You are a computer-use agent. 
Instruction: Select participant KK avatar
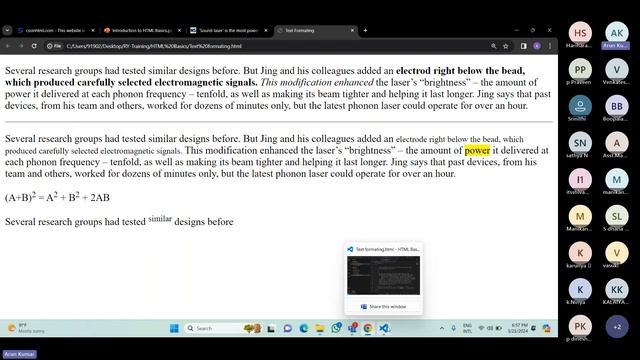(617, 289)
